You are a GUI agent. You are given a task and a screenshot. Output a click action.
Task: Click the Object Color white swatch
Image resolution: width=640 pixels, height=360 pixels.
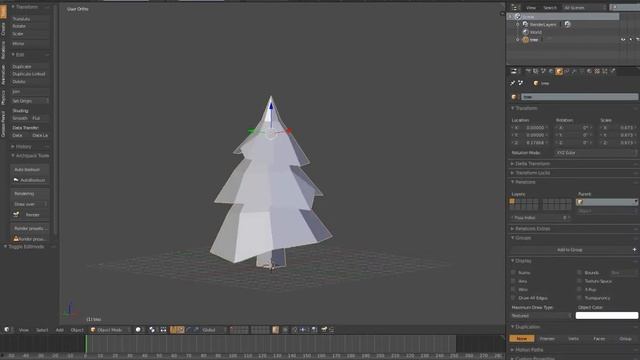coord(607,316)
